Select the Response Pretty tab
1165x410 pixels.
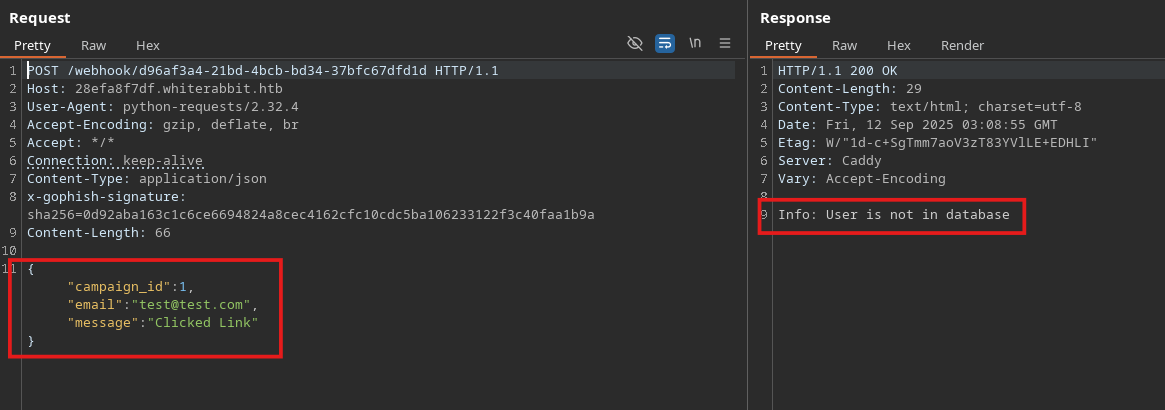point(783,45)
